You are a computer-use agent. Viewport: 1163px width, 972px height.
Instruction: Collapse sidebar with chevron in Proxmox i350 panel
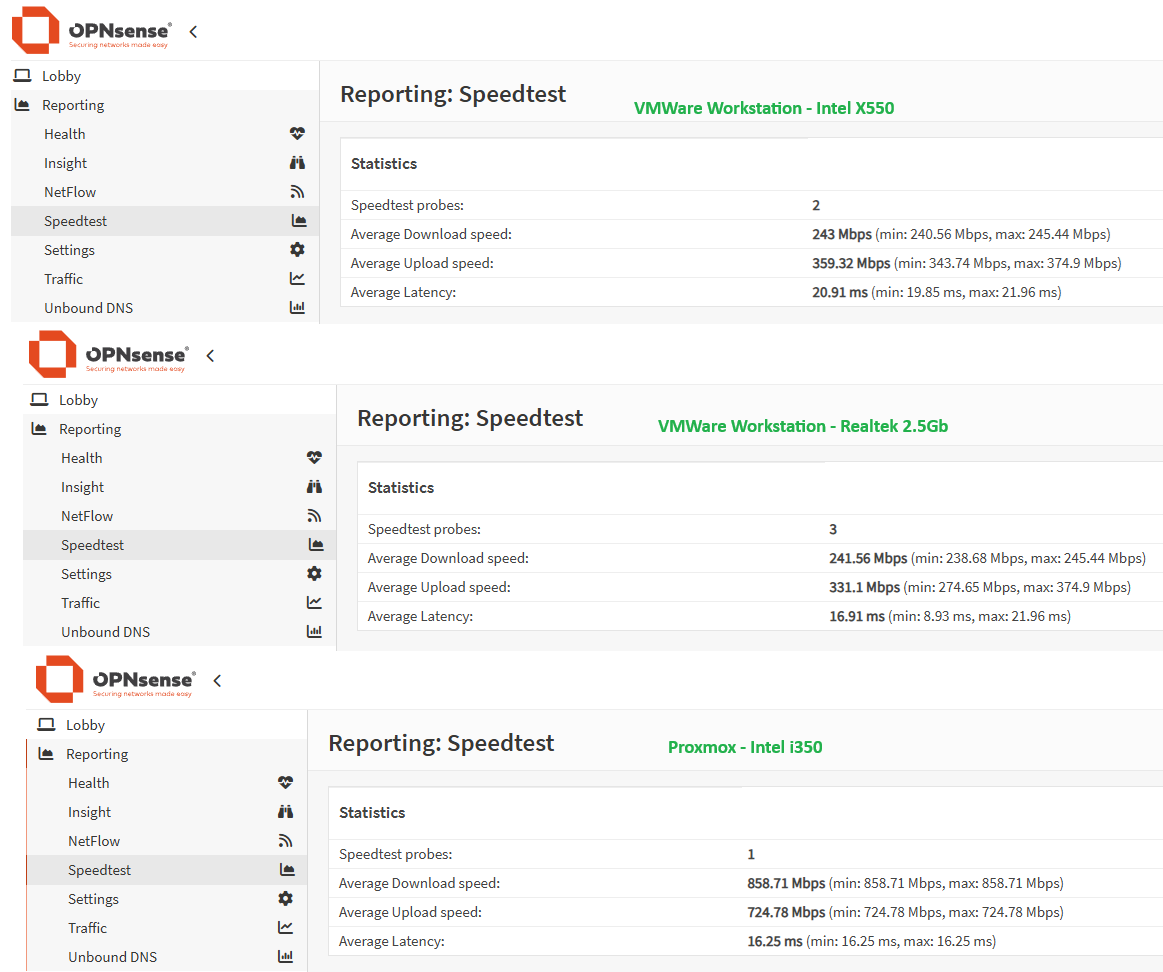pos(217,681)
